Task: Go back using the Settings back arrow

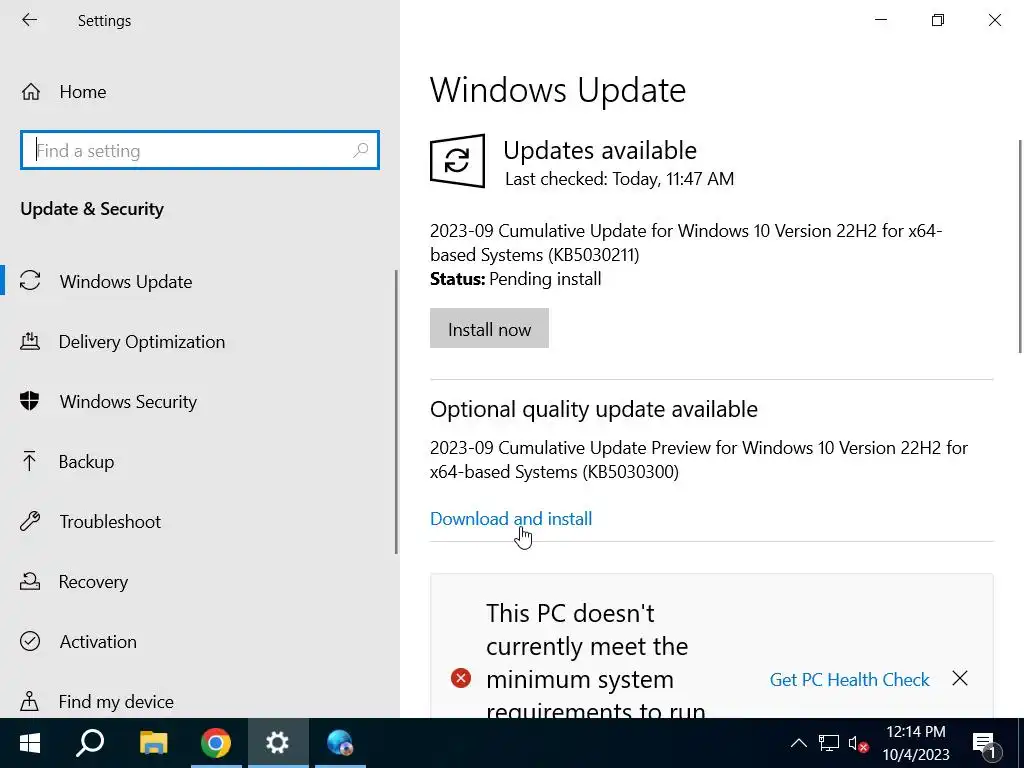Action: (x=29, y=20)
